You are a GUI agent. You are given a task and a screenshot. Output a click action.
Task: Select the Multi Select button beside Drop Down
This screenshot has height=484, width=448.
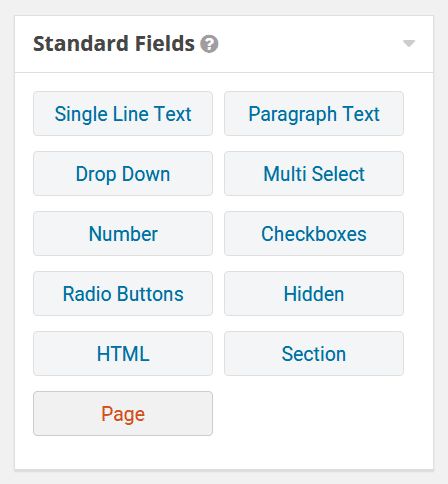point(314,174)
